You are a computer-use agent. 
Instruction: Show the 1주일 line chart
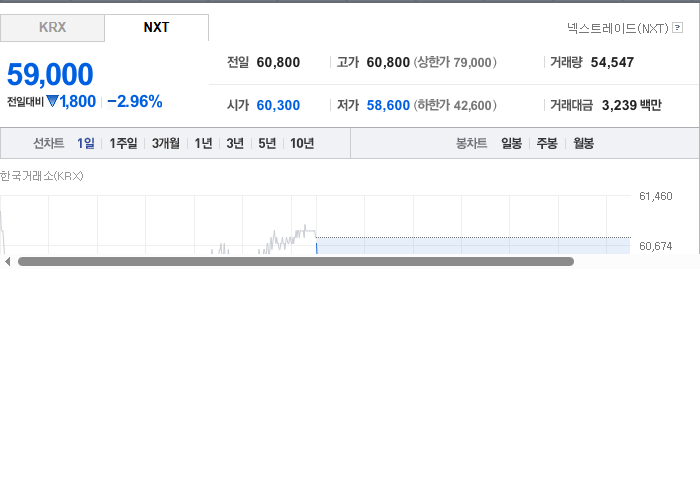click(x=123, y=143)
